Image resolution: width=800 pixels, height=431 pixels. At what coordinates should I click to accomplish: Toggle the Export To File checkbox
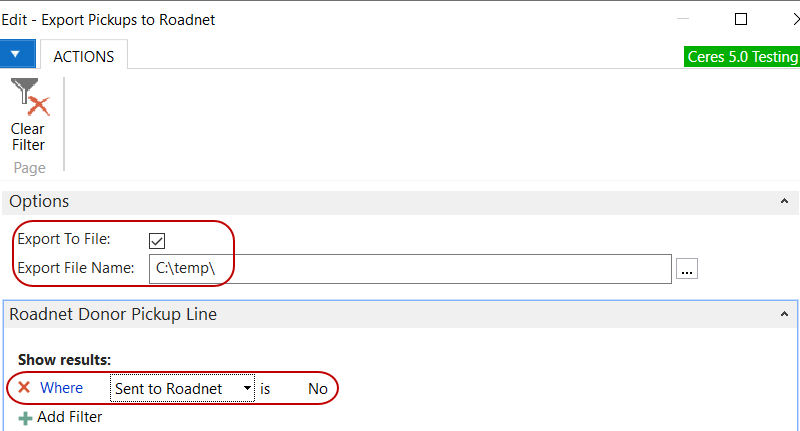[x=156, y=239]
